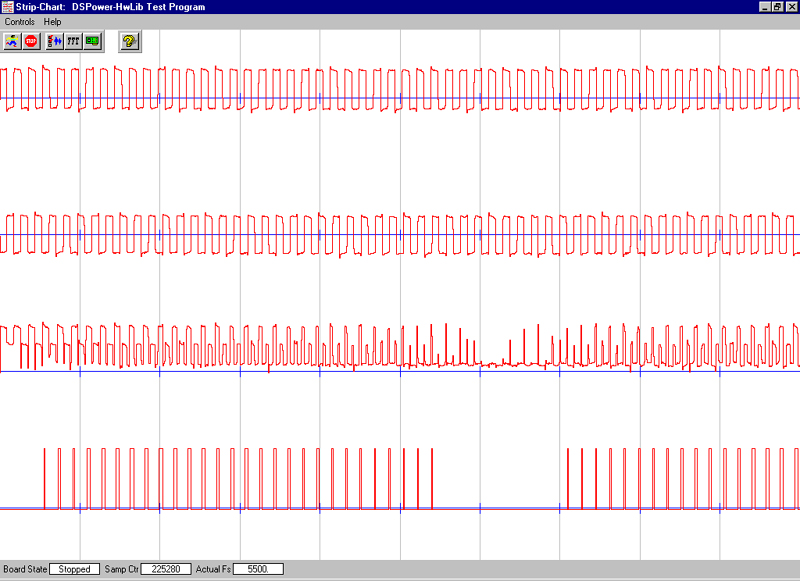Click the "Board State" label in status bar
The image size is (800, 581).
point(25,569)
